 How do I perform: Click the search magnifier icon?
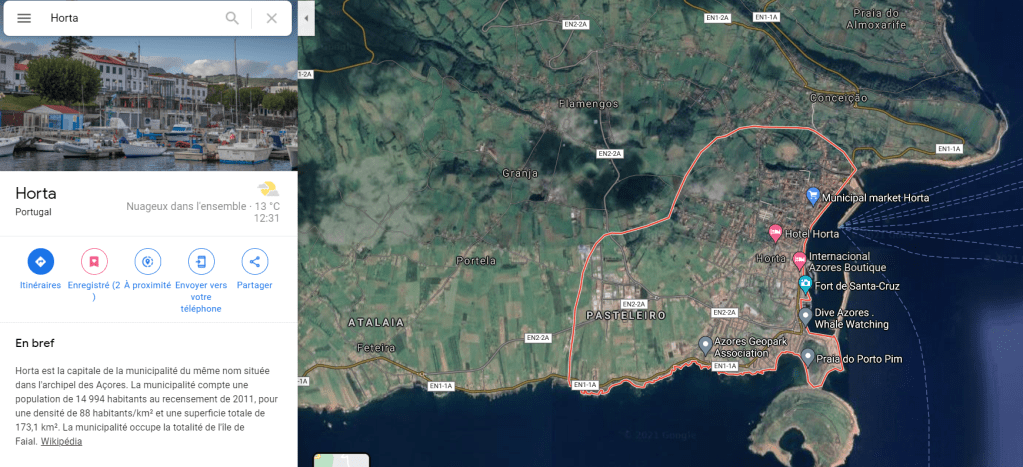coord(232,18)
